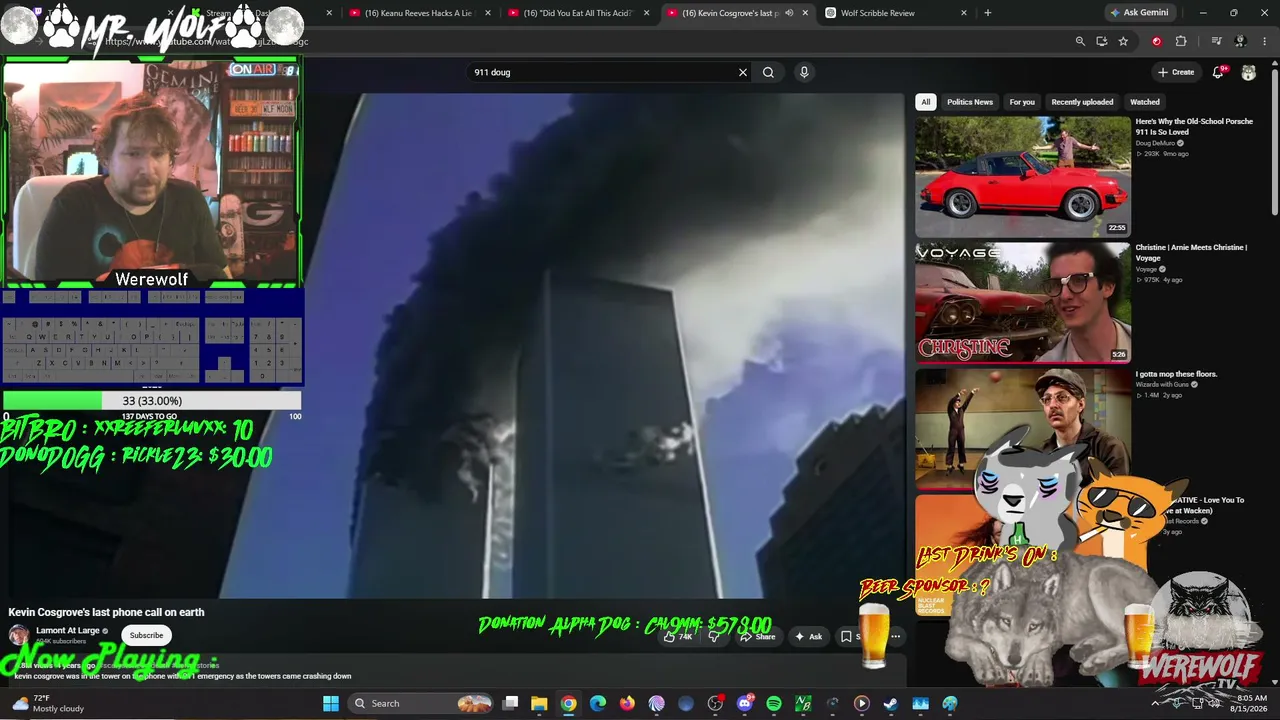This screenshot has height=720, width=1280.
Task: Open Steam from the taskbar
Action: [891, 703]
